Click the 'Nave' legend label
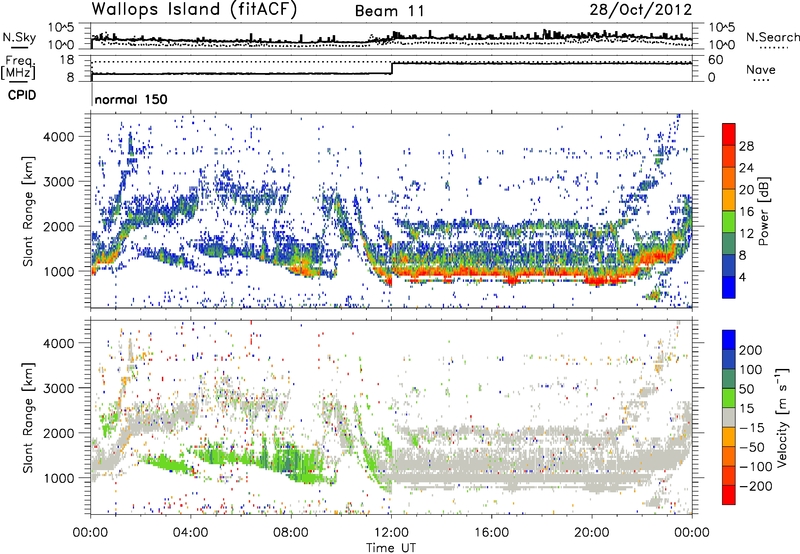 (x=761, y=70)
